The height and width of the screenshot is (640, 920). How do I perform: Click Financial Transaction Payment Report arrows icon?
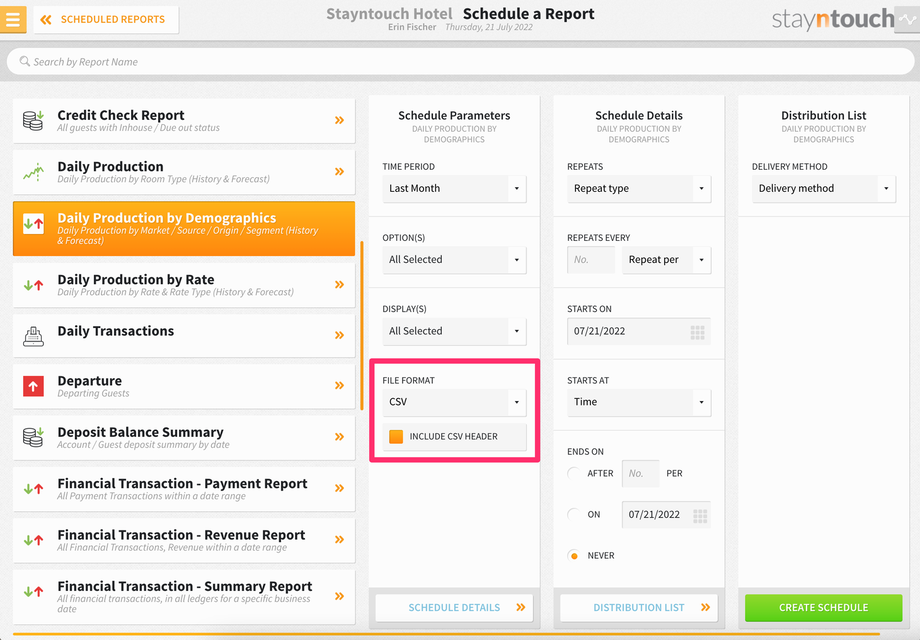click(x=33, y=488)
